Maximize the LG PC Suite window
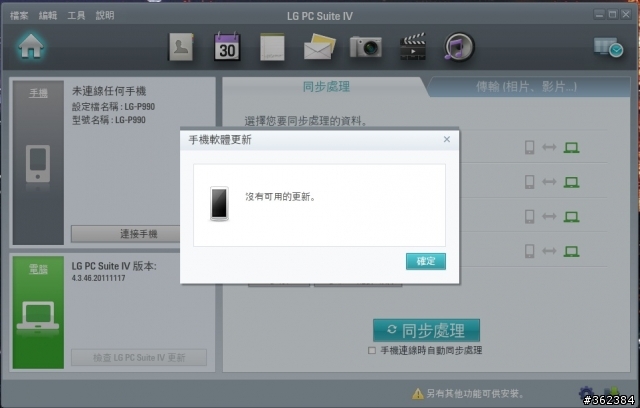Image resolution: width=640 pixels, height=408 pixels. click(612, 15)
